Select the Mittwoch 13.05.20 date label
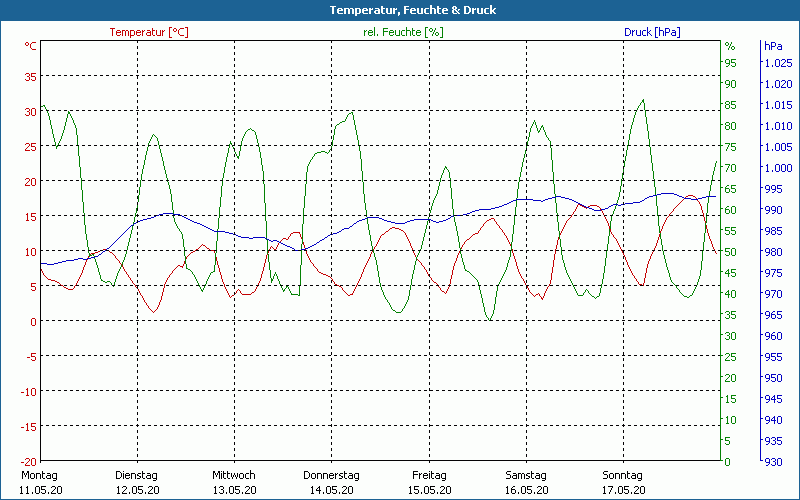Screen dimensions: 800x500 click(x=234, y=482)
